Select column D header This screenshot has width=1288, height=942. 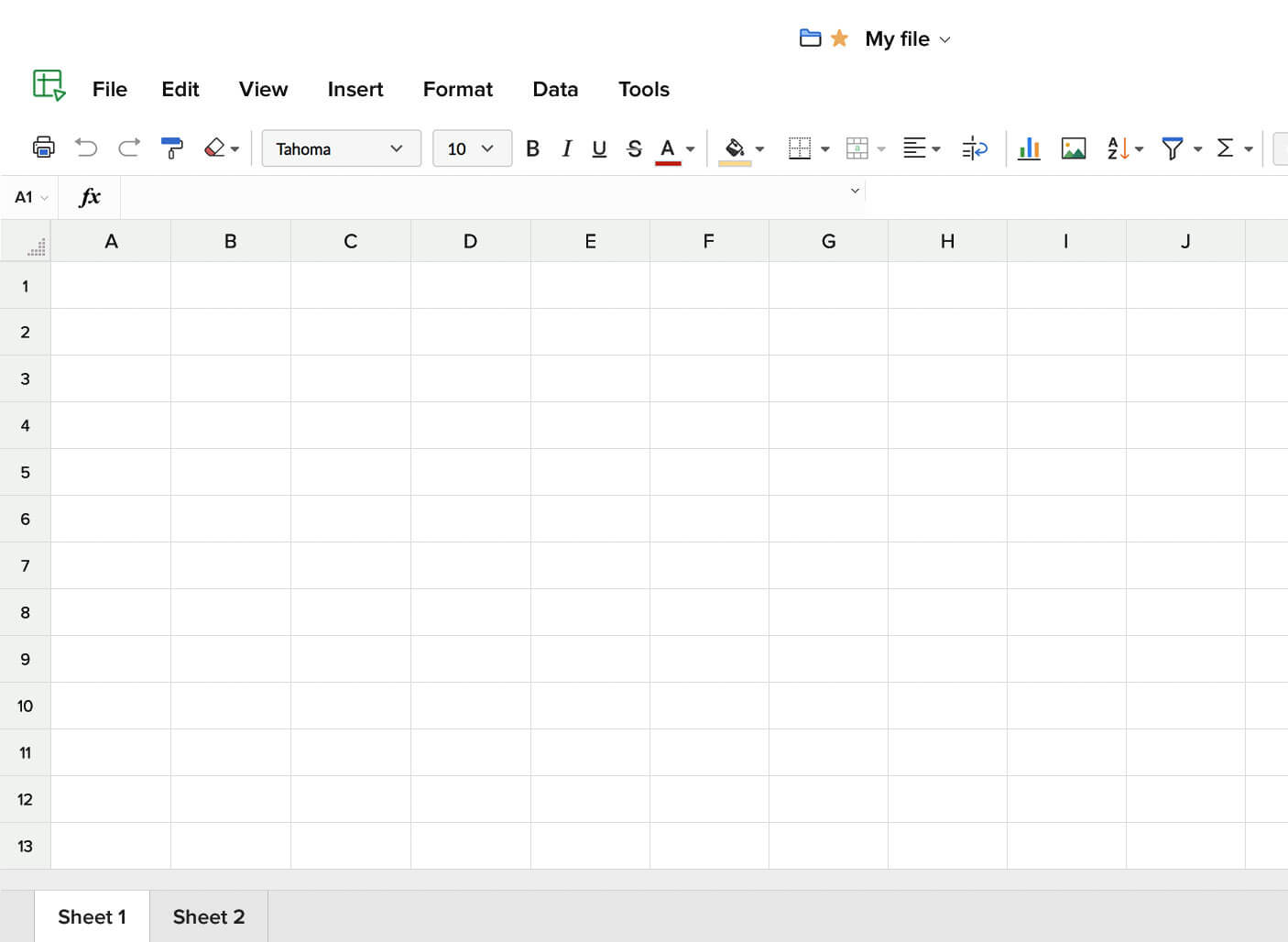pyautogui.click(x=470, y=241)
